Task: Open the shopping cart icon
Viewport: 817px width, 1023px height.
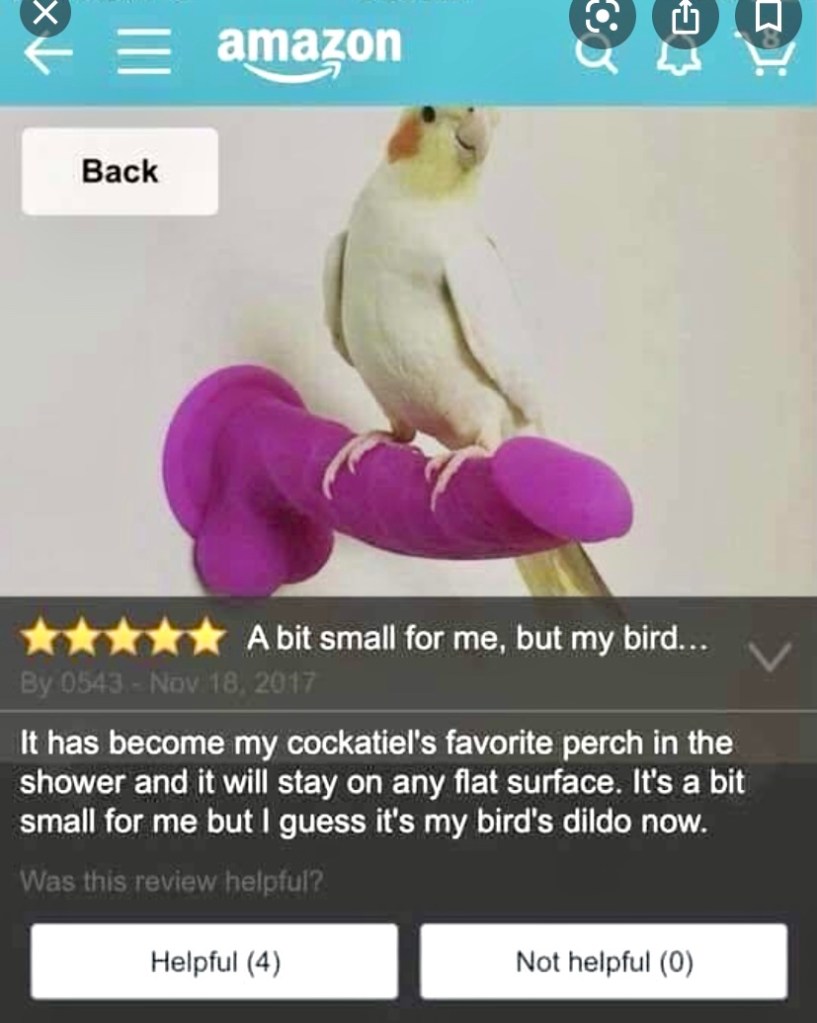Action: 771,59
